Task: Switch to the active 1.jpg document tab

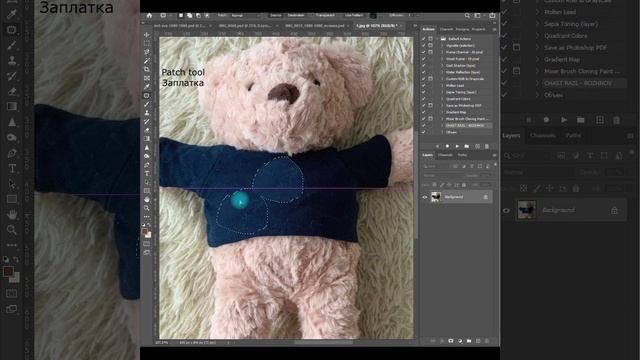Action: coord(376,26)
